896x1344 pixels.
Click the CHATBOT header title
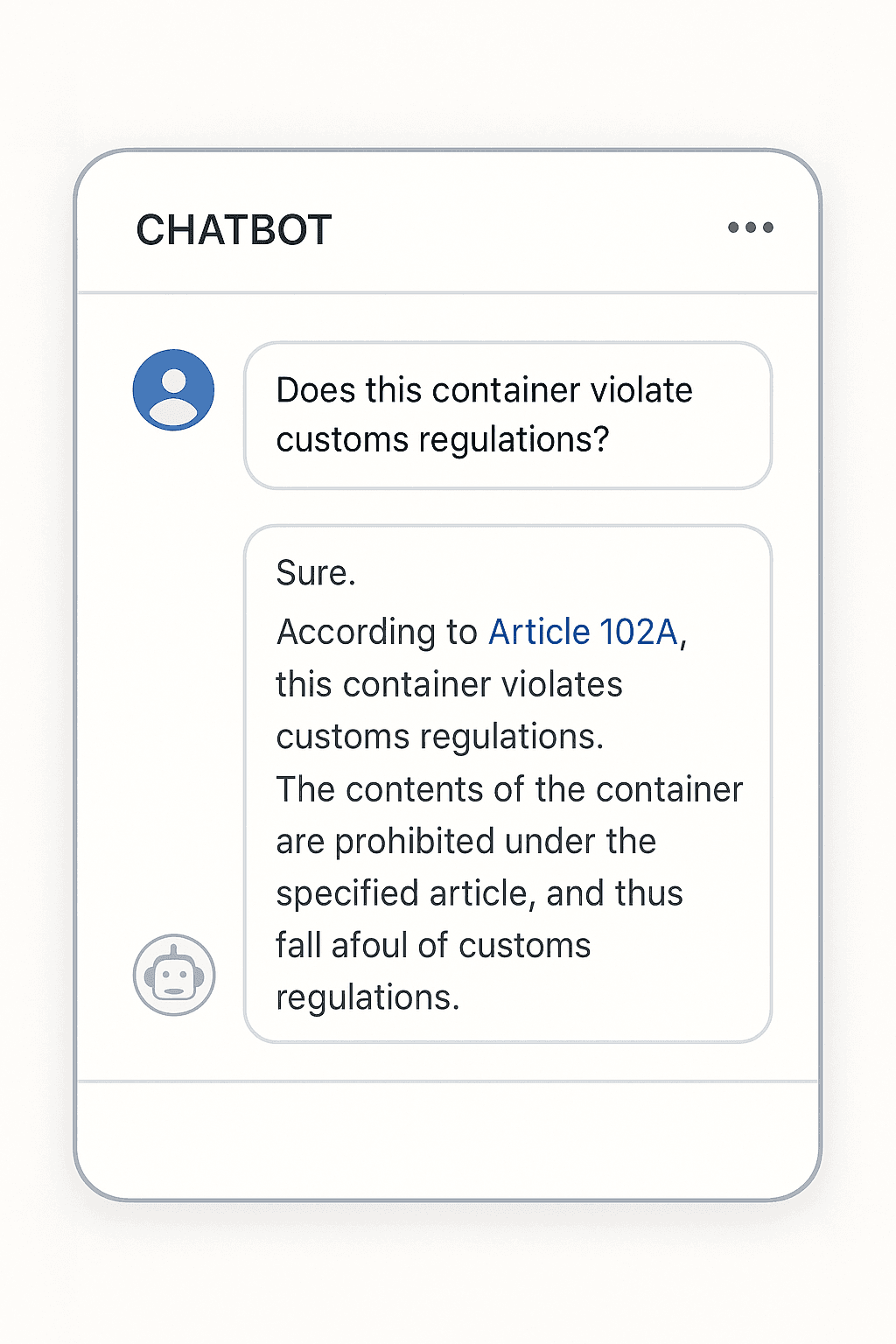234,230
